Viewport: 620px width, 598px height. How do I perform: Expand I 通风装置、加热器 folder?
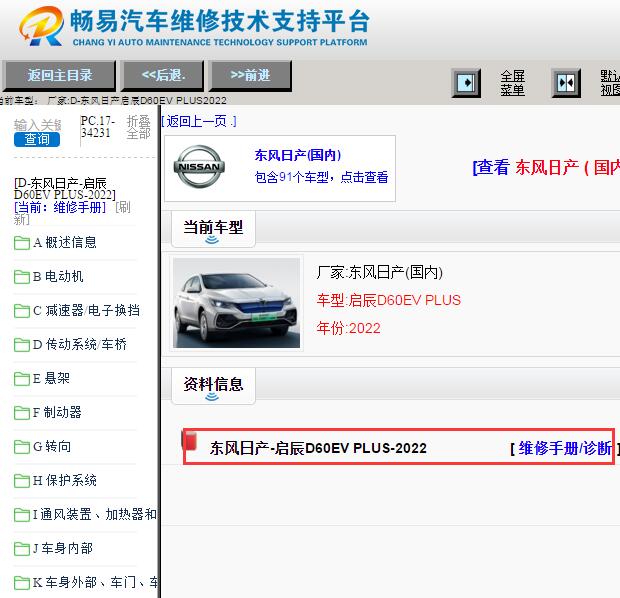pos(85,515)
